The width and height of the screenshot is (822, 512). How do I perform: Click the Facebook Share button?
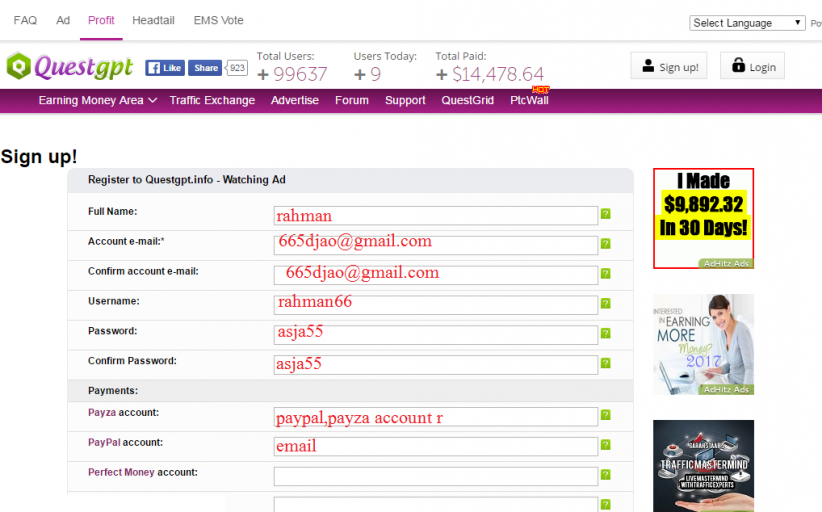205,68
